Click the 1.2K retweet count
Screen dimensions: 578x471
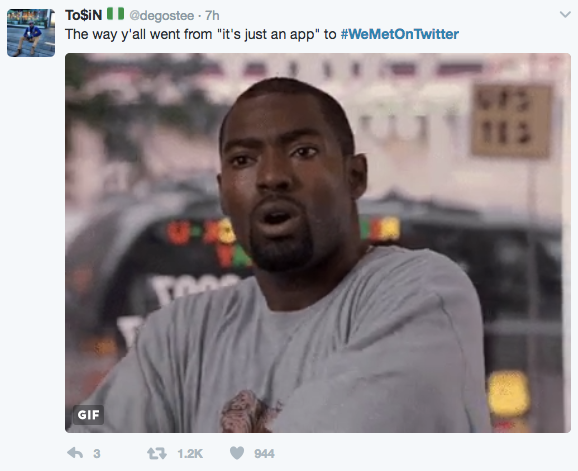click(190, 454)
